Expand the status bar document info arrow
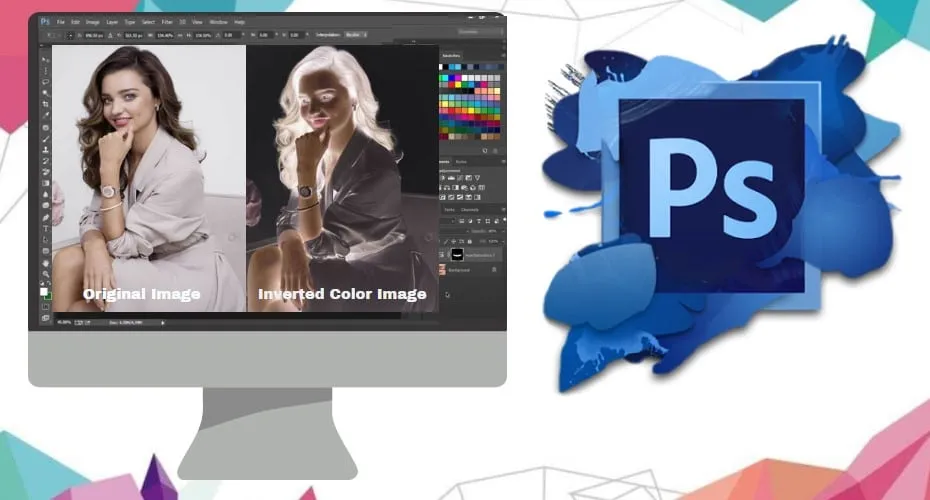This screenshot has height=500, width=930. 163,323
